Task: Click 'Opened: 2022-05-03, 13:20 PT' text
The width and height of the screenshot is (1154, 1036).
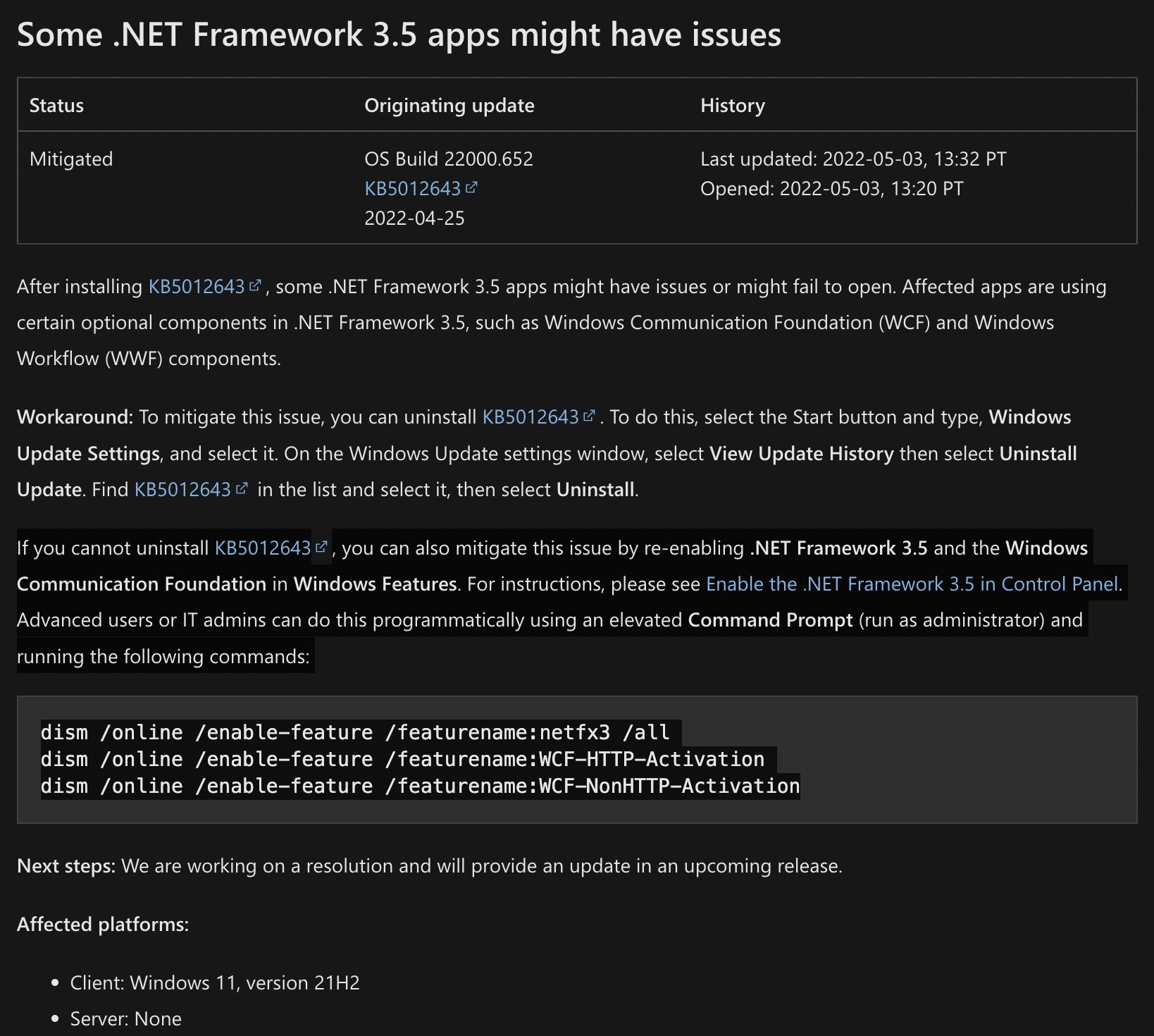Action: 831,189
